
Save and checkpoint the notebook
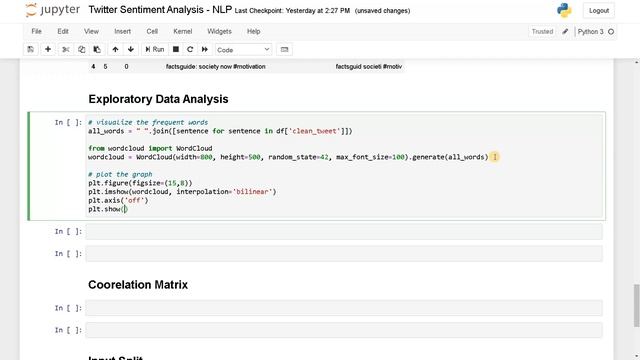tap(31, 49)
